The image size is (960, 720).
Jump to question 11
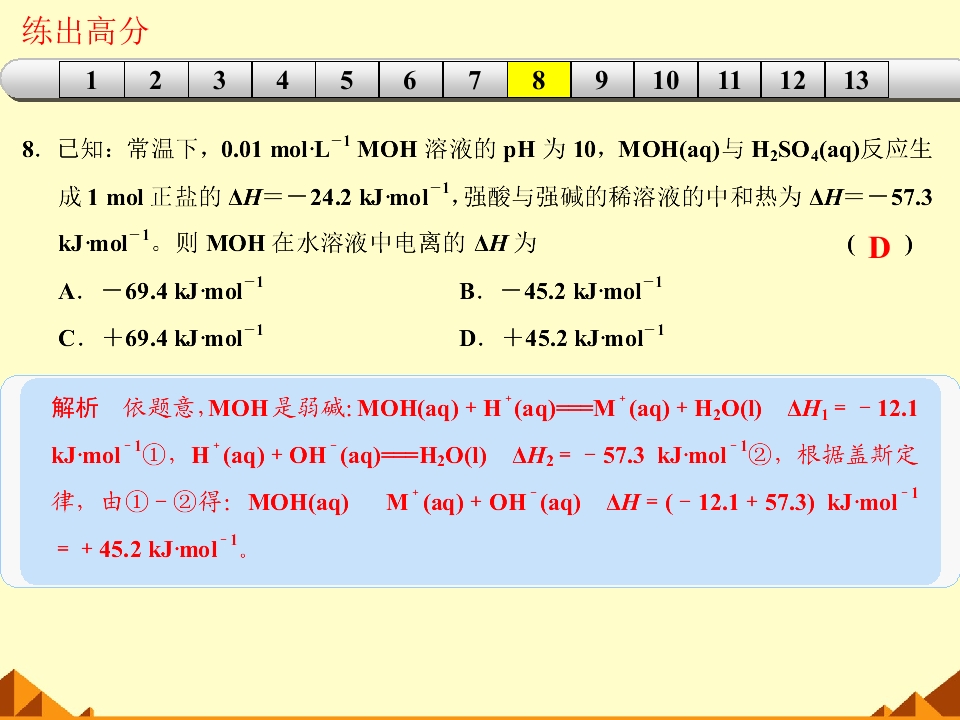pos(730,80)
